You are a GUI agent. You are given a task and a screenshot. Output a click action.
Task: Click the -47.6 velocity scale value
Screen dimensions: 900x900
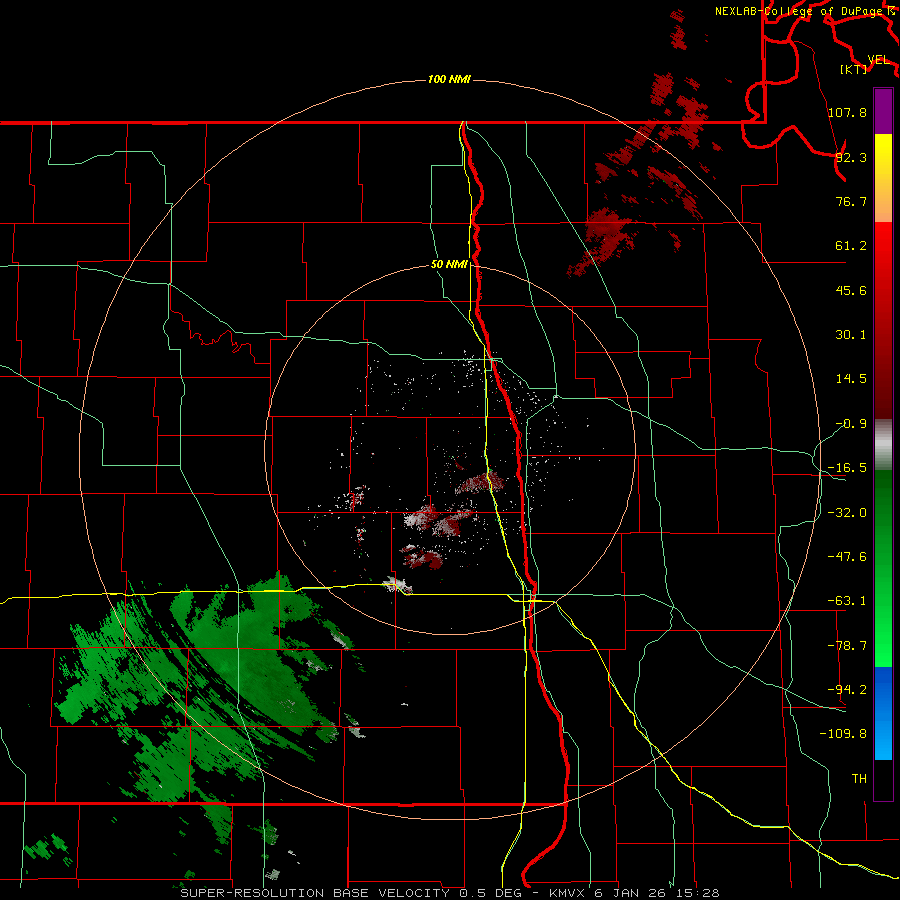tap(847, 557)
